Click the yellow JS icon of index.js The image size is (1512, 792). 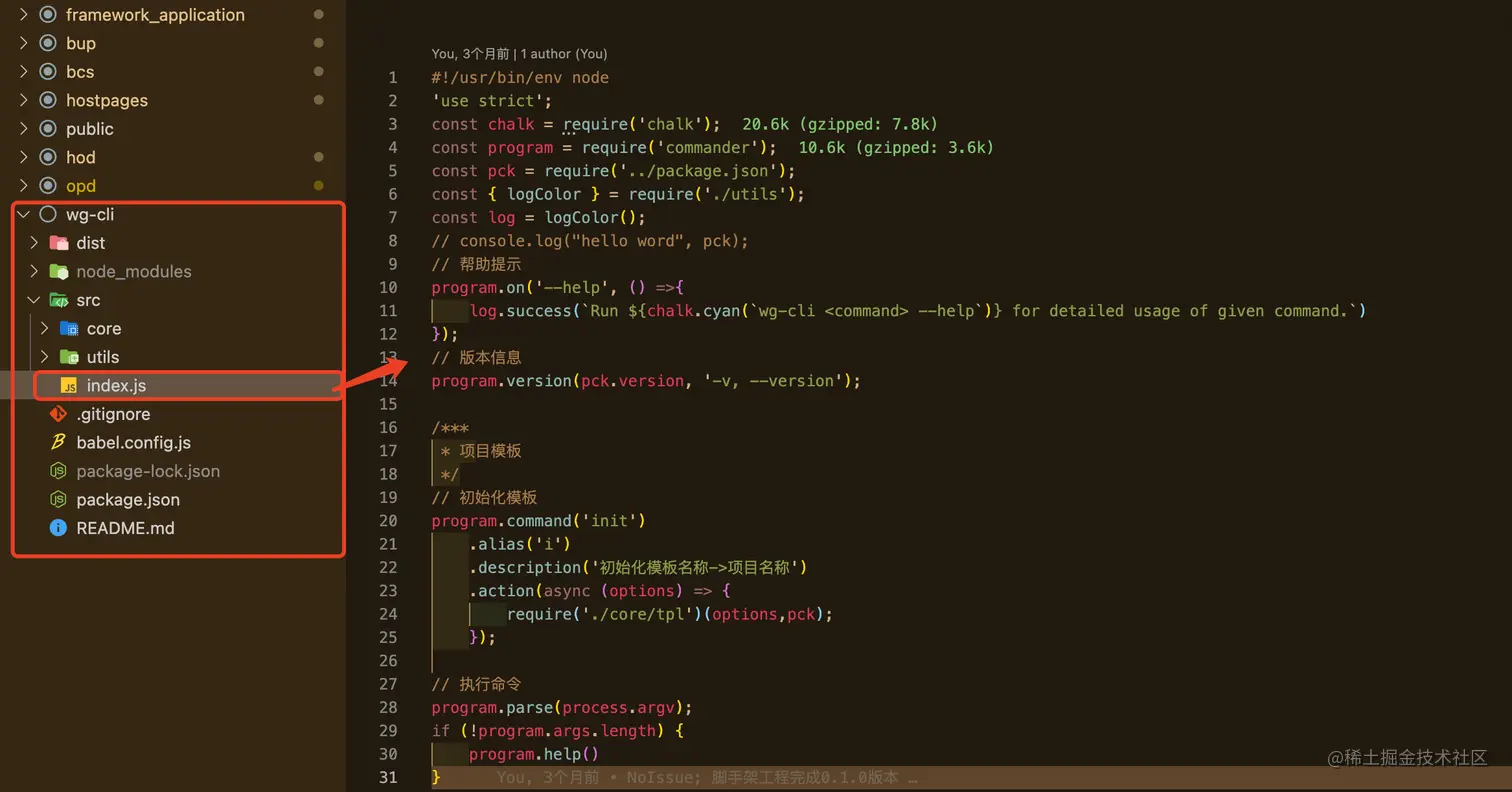(69, 385)
